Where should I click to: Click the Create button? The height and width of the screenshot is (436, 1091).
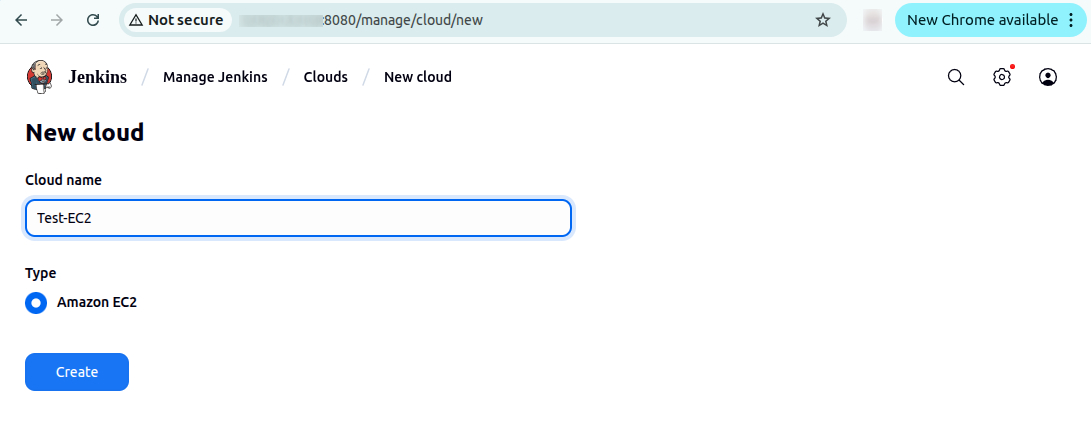click(x=77, y=372)
